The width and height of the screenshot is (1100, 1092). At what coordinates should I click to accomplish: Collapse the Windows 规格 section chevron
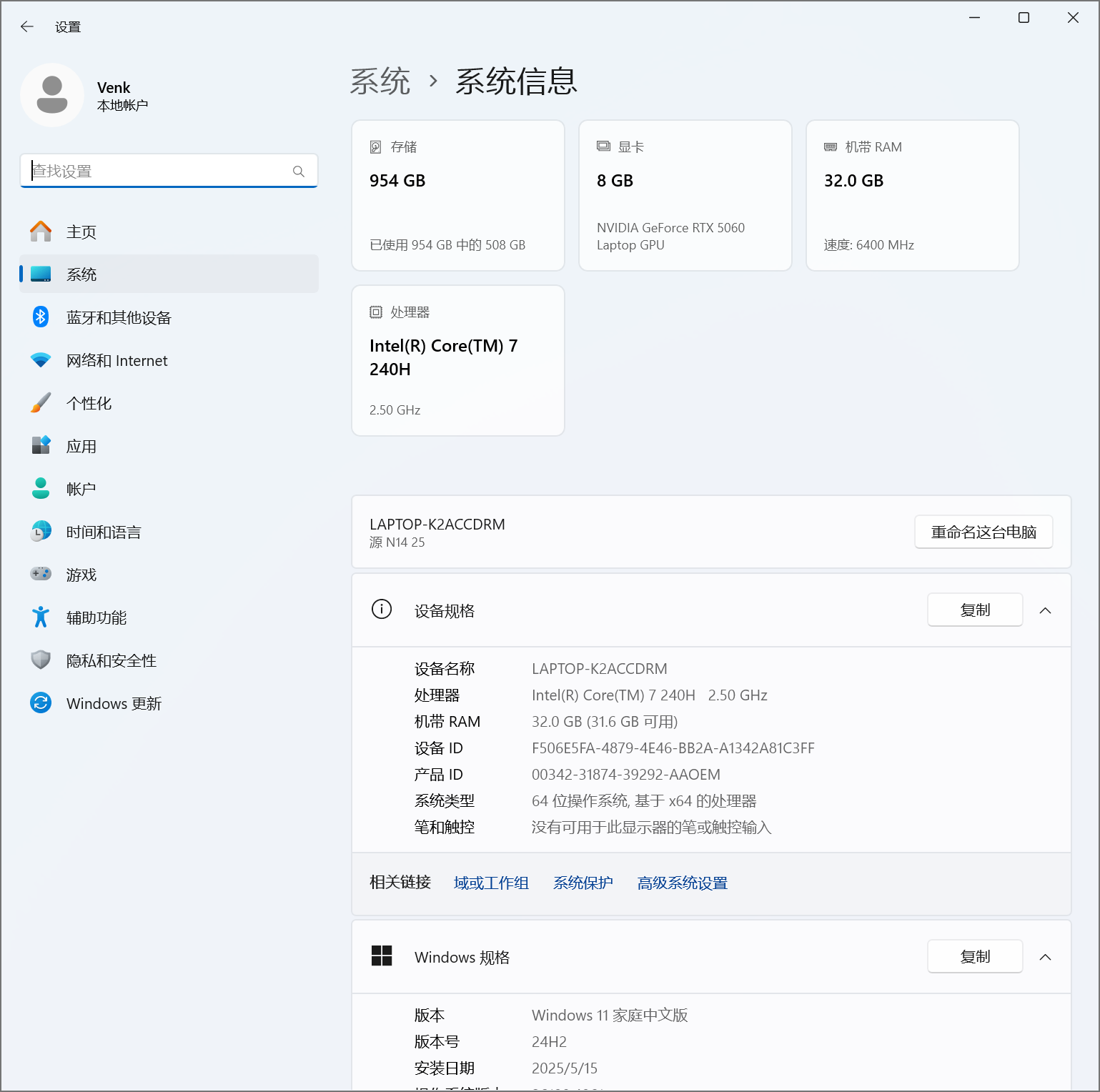coord(1045,957)
